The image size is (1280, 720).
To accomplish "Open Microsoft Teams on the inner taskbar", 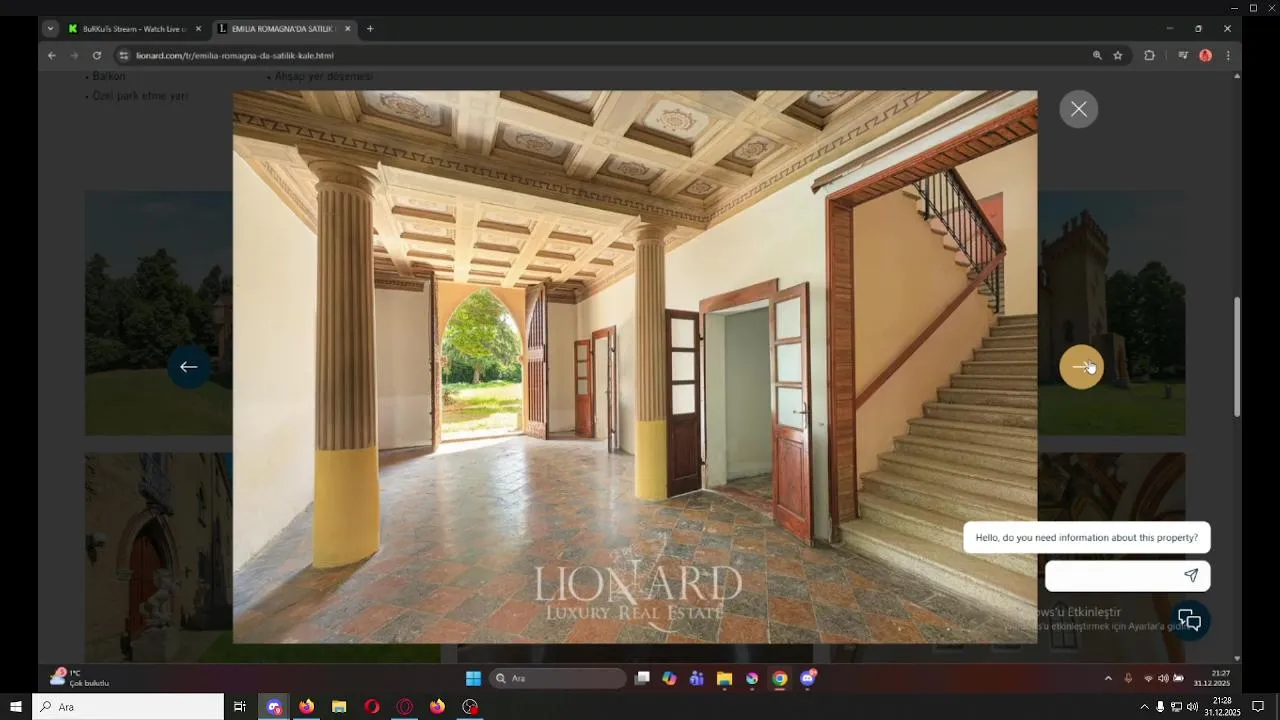I will click(697, 678).
